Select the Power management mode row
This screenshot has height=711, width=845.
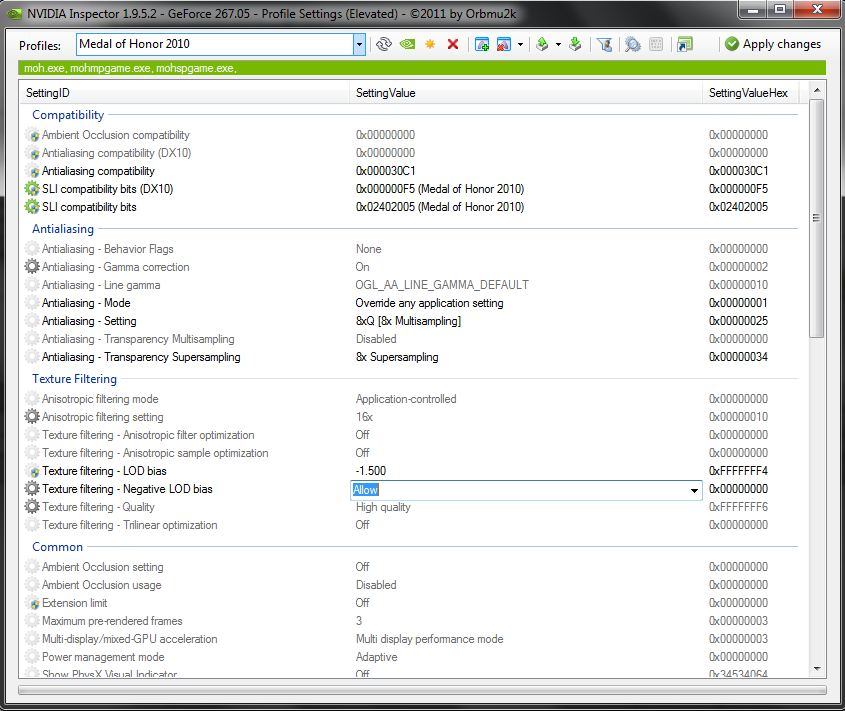(410, 657)
